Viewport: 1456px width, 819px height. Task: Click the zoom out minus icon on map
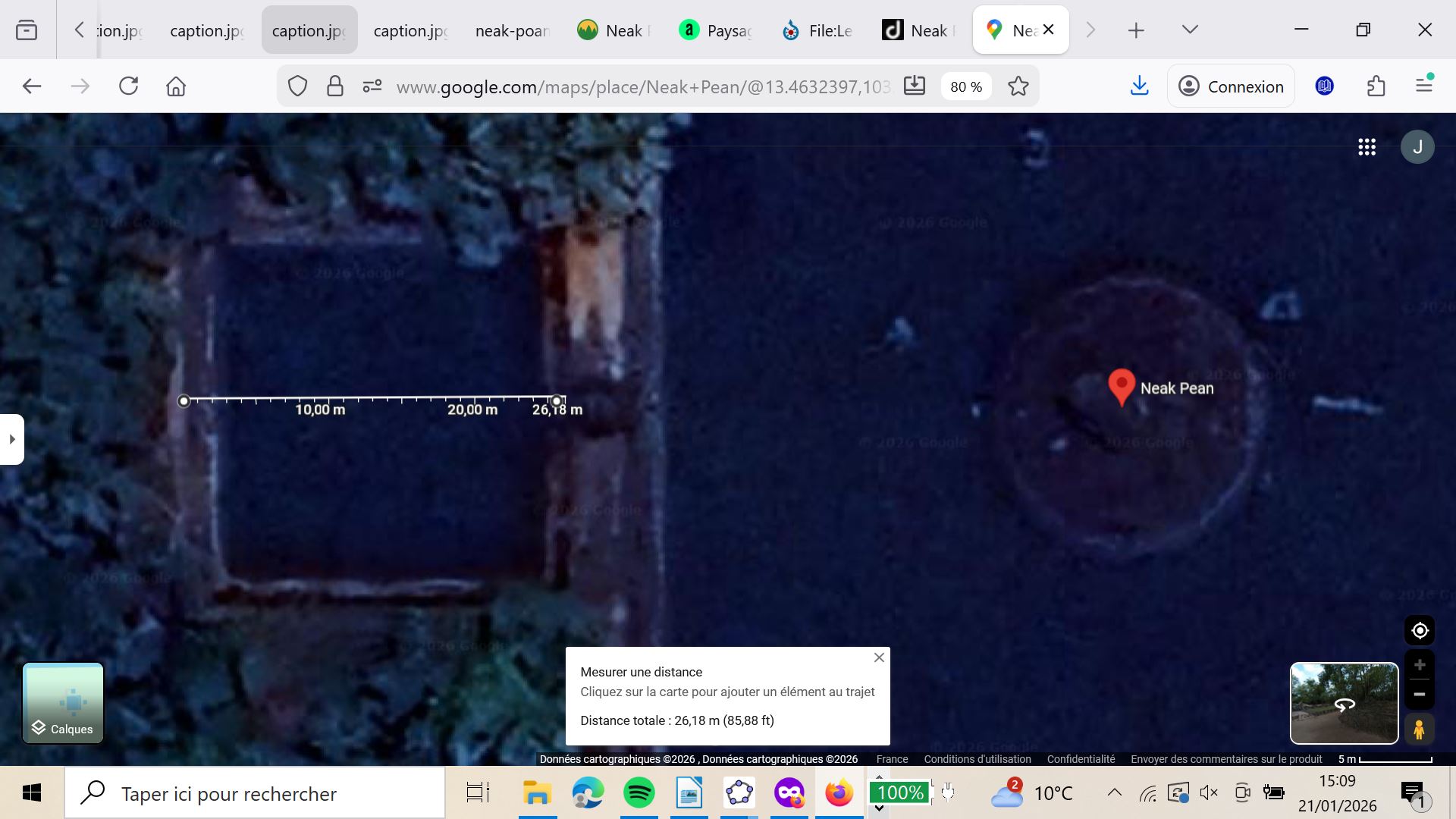[x=1420, y=694]
